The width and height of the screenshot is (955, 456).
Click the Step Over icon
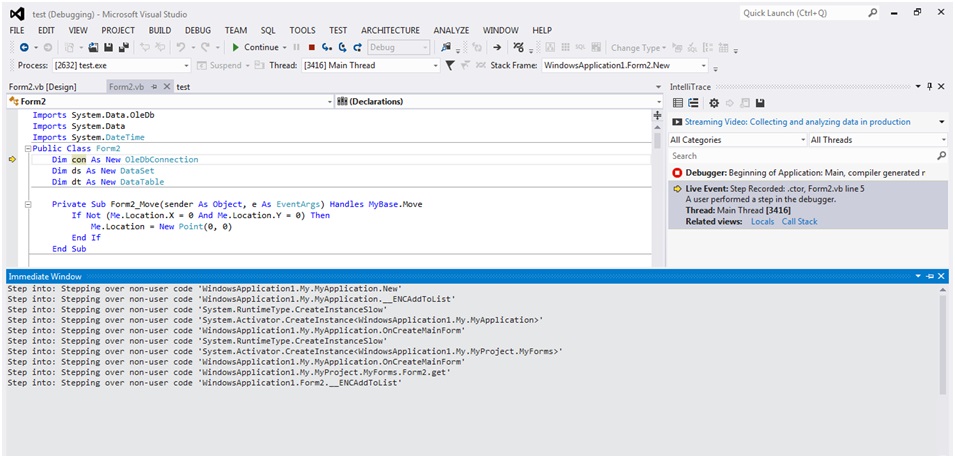(x=343, y=47)
